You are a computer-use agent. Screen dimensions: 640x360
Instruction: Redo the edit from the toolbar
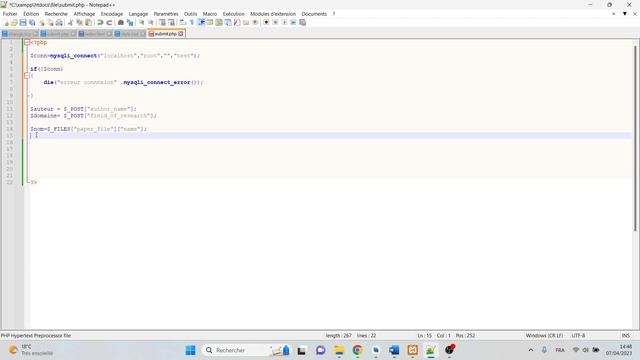(109, 22)
